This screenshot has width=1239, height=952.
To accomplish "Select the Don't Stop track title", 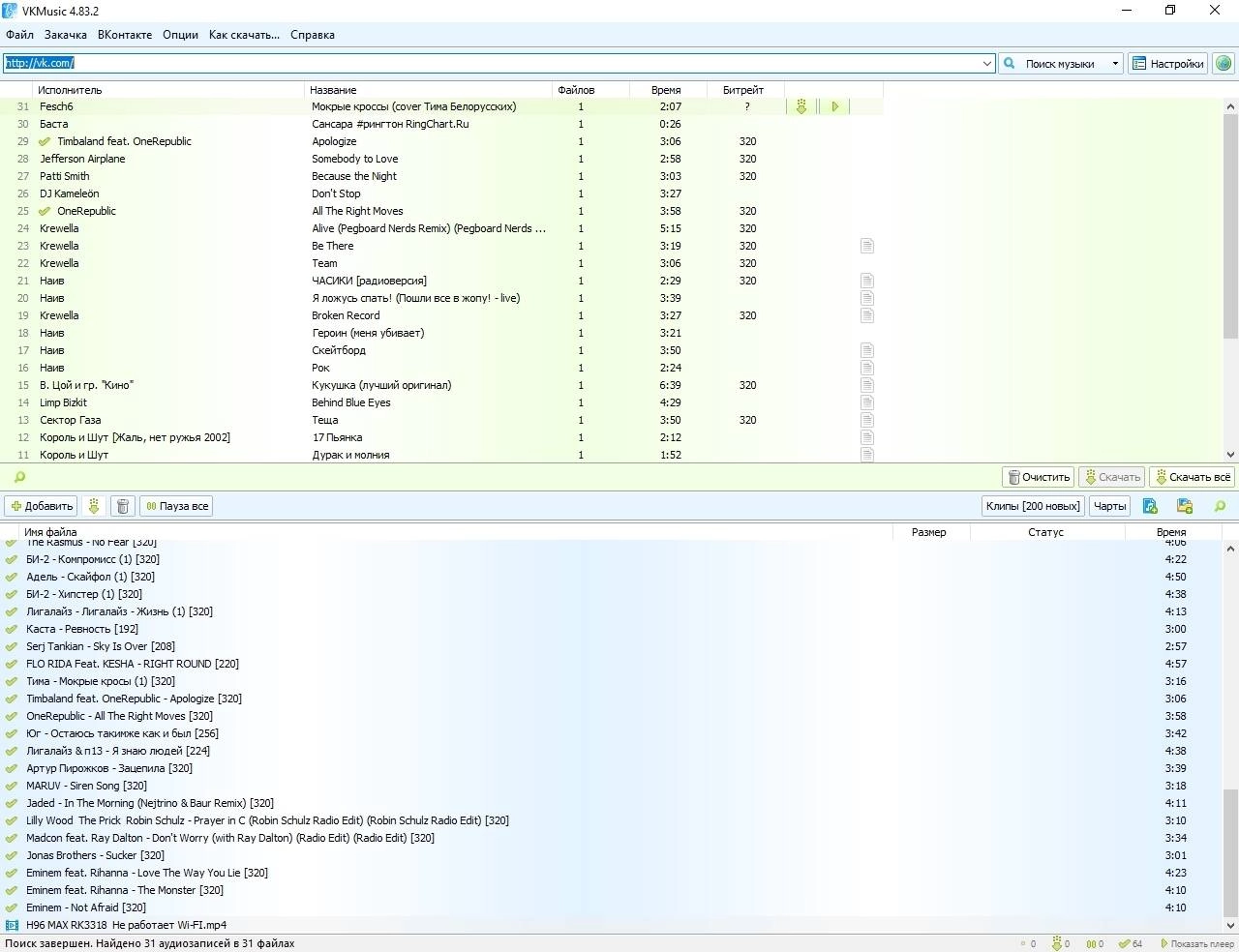I will tap(336, 193).
